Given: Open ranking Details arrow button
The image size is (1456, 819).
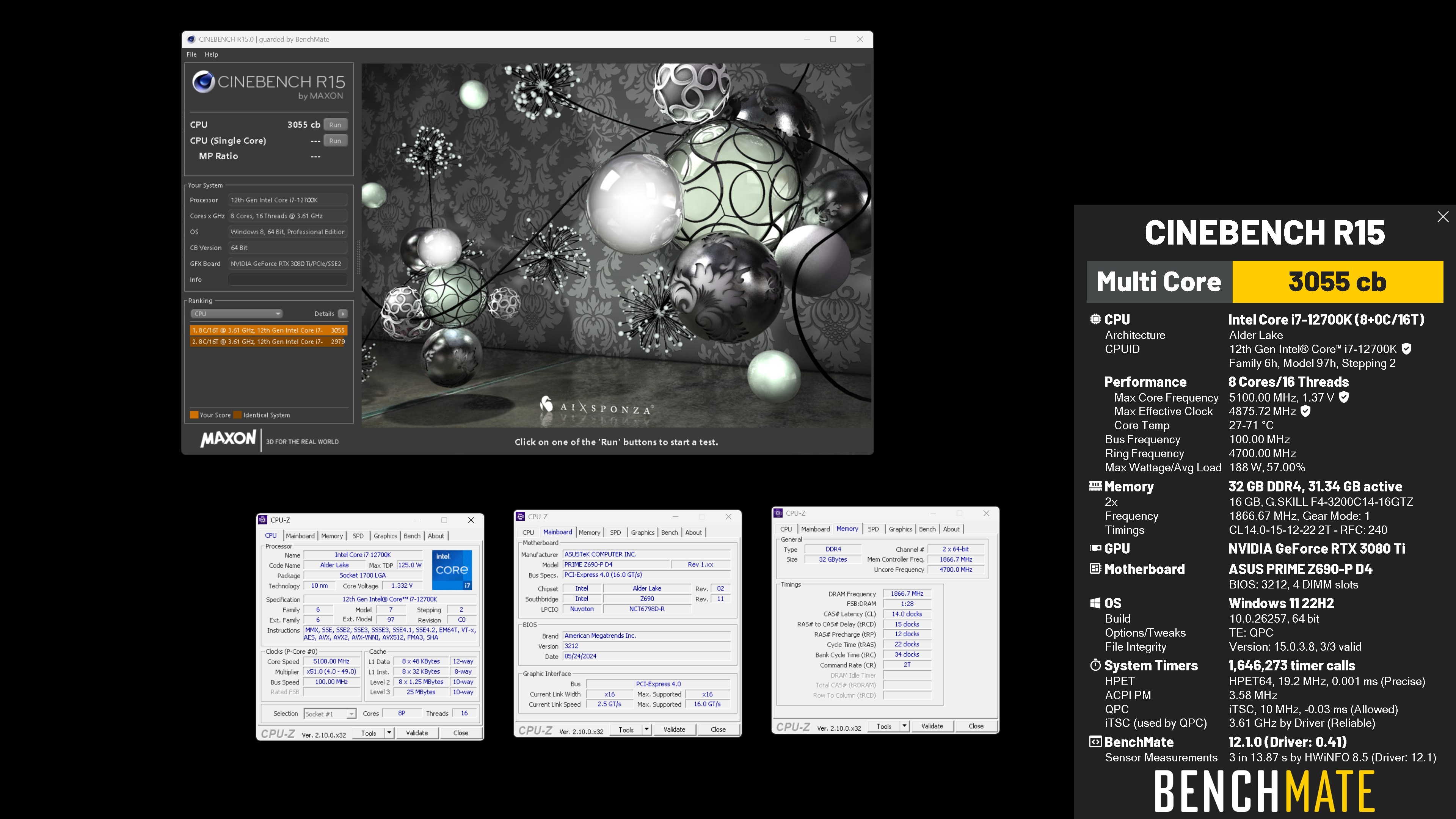Looking at the screenshot, I should click(x=342, y=314).
